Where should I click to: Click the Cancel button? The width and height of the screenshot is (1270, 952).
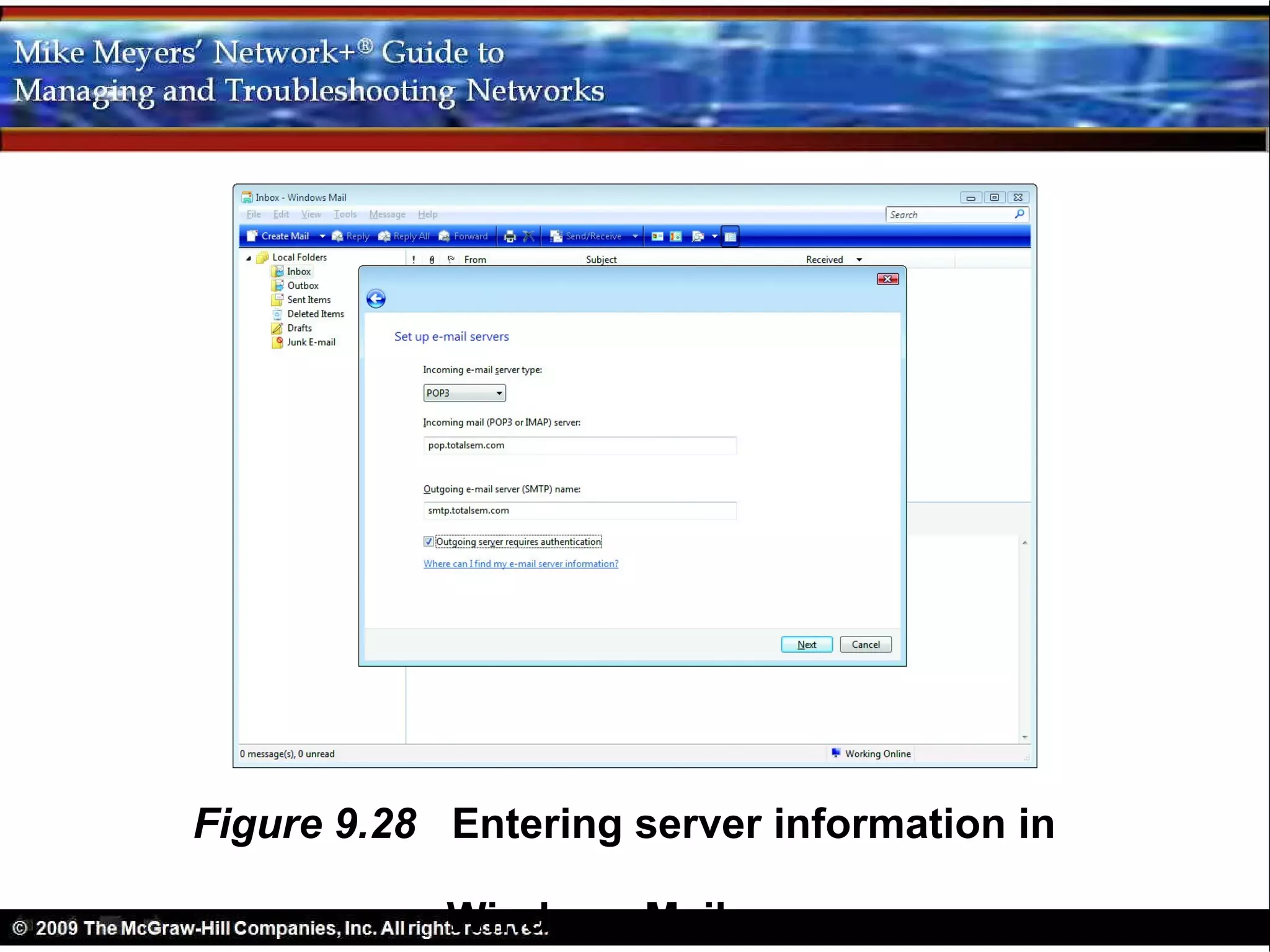[x=866, y=645]
